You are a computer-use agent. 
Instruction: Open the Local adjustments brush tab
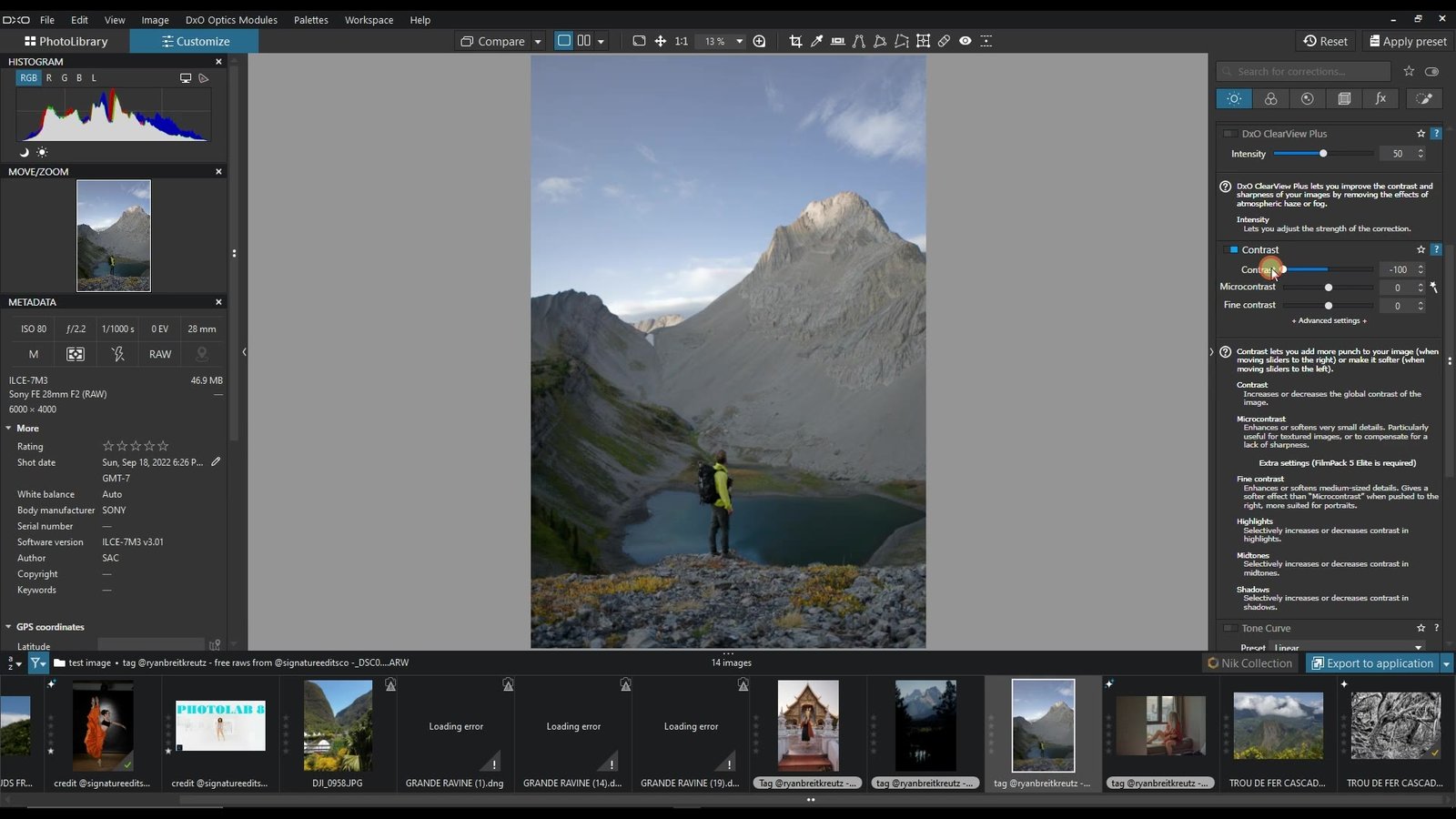(1424, 98)
